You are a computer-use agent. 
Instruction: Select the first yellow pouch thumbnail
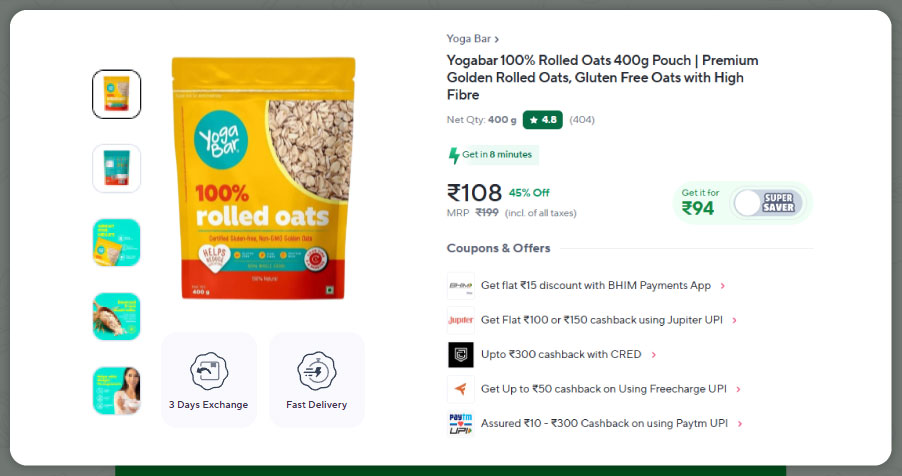pyautogui.click(x=117, y=94)
